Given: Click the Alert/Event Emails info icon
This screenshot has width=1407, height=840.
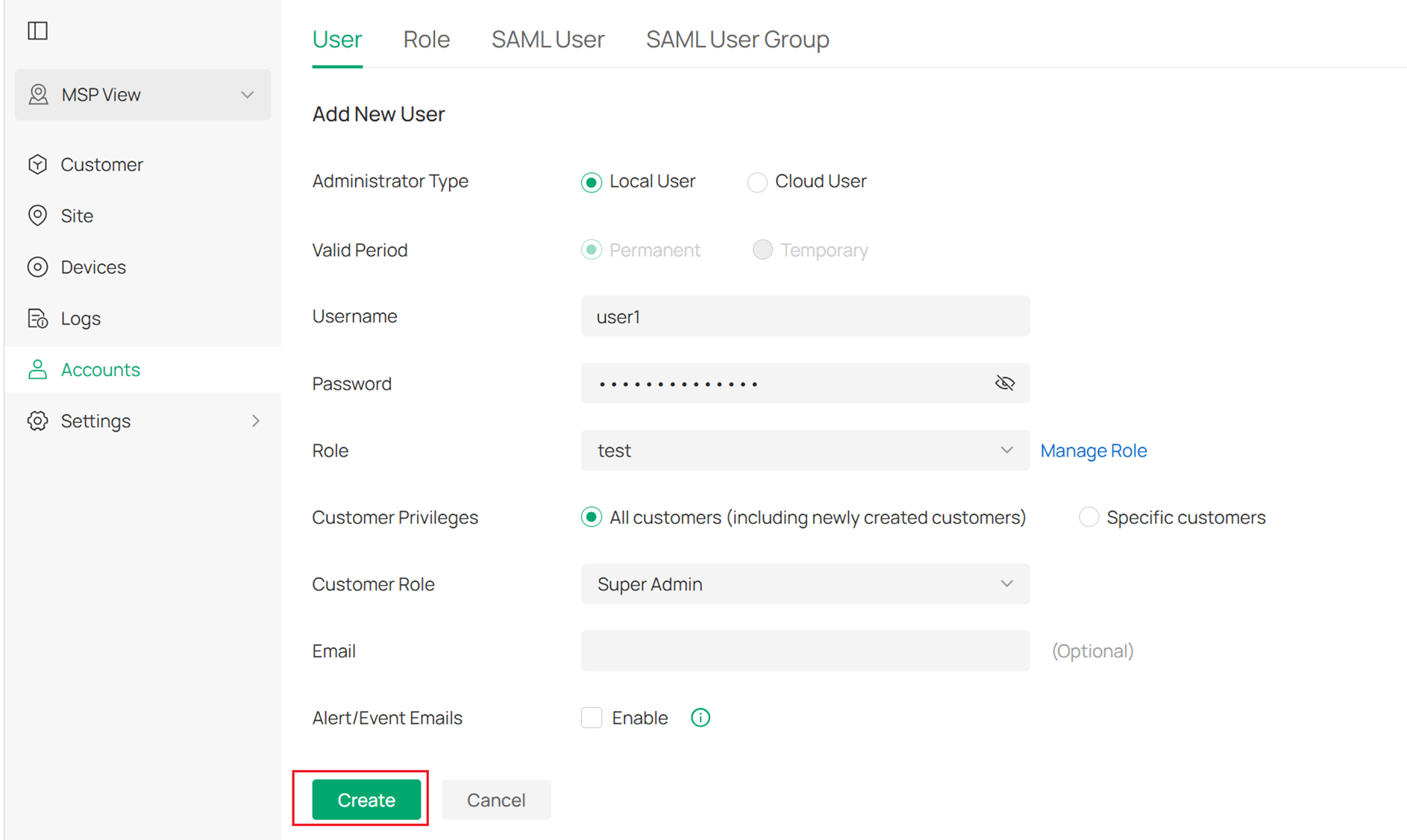Looking at the screenshot, I should coord(700,717).
